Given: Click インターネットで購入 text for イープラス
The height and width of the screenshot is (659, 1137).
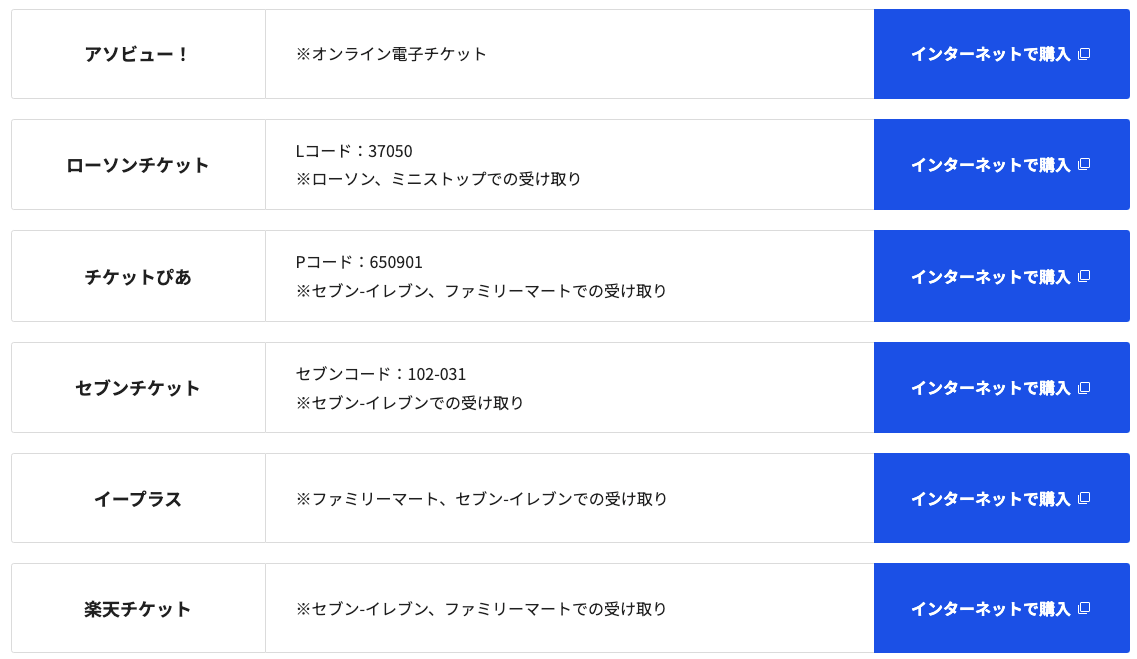Looking at the screenshot, I should 991,499.
